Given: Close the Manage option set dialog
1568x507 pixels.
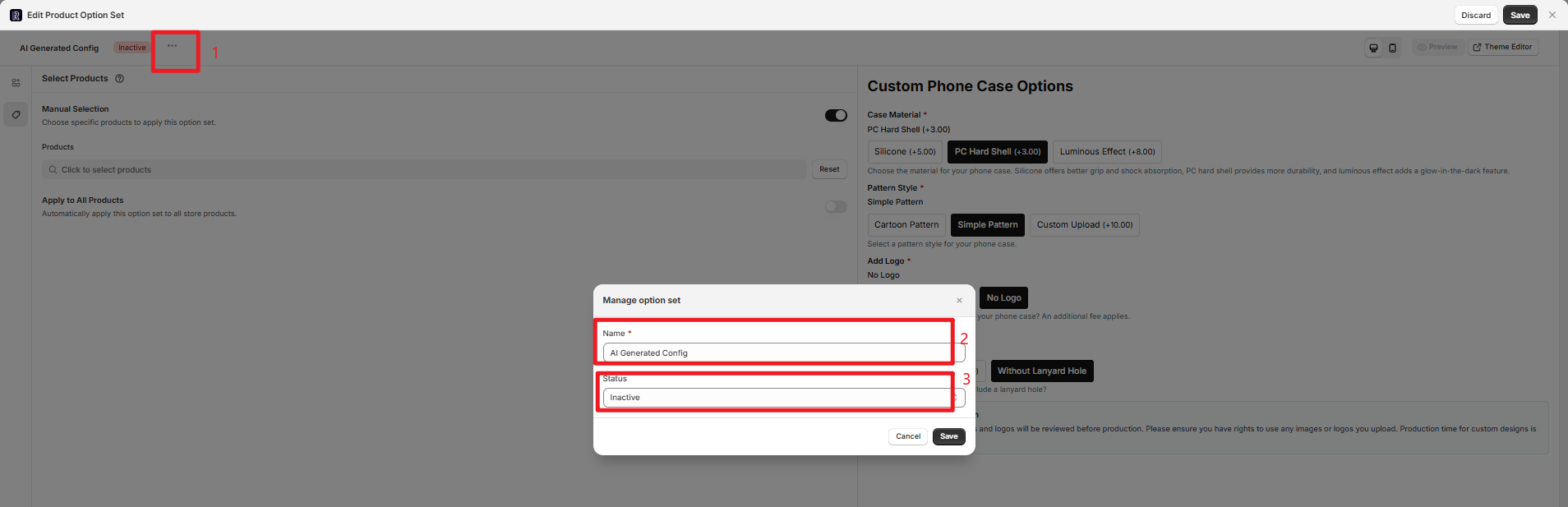Looking at the screenshot, I should click(x=959, y=301).
